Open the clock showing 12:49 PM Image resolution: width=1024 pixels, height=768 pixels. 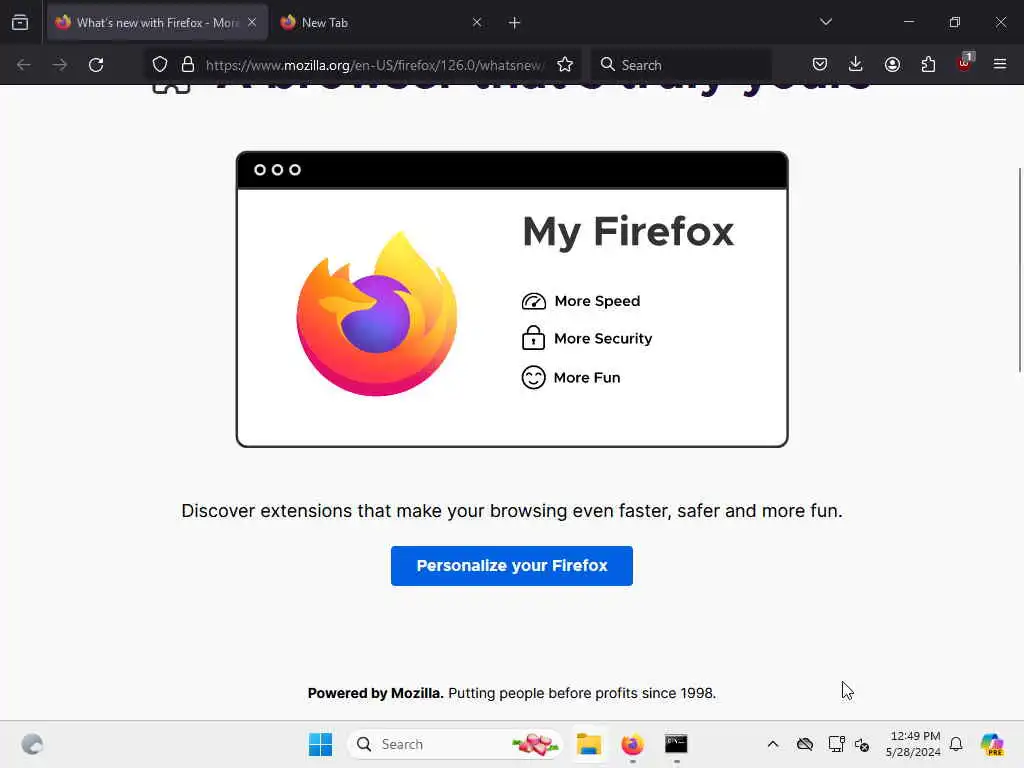point(913,744)
